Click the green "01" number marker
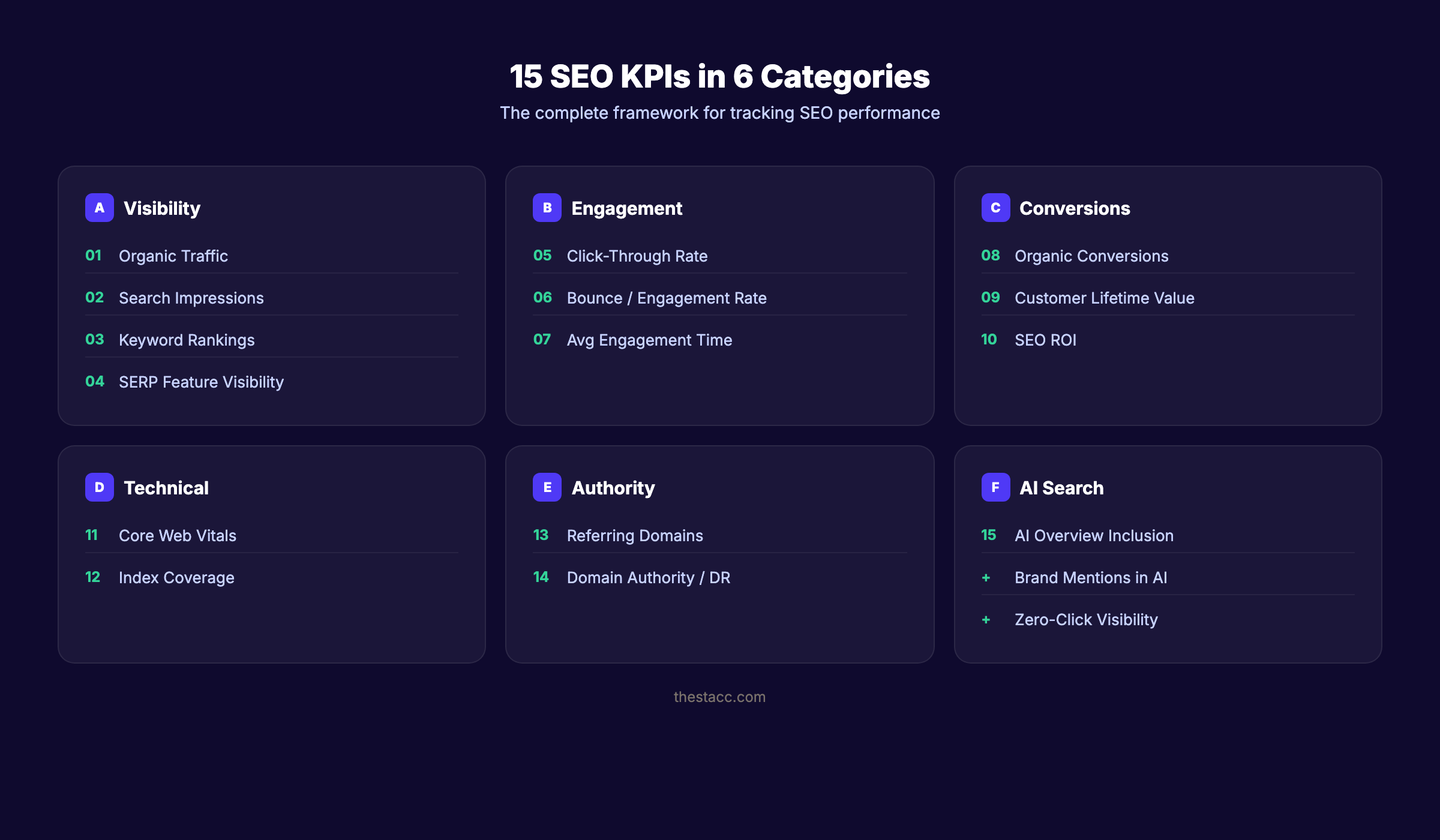This screenshot has width=1440, height=840. click(x=94, y=256)
